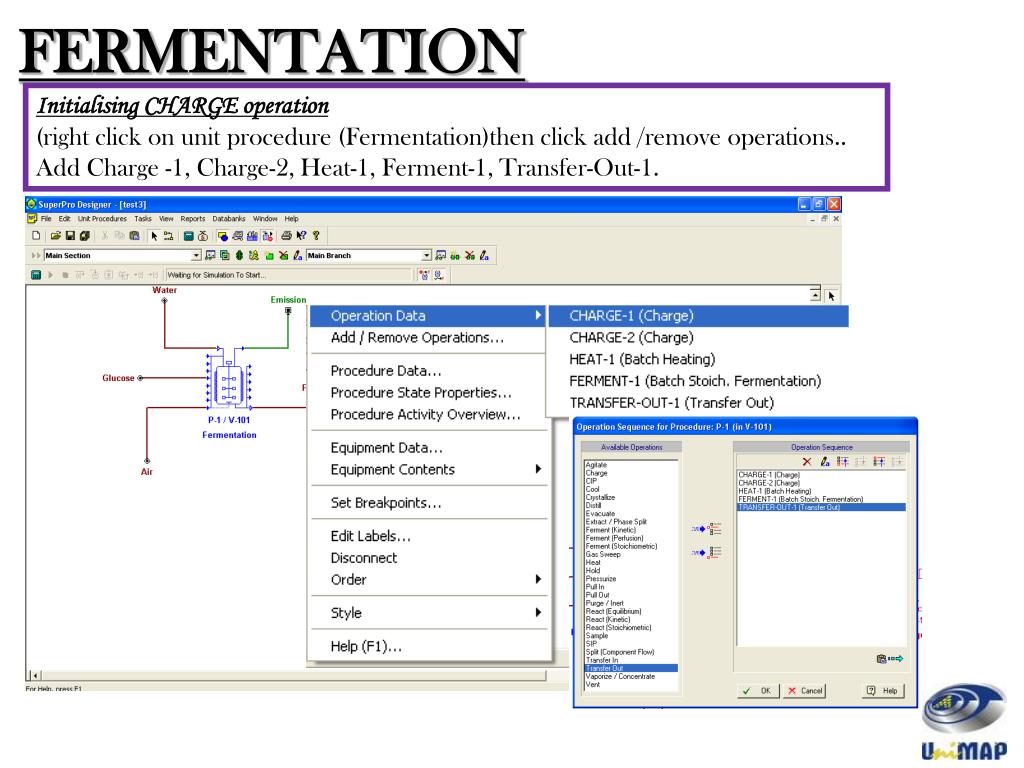Open the Reports menu

(x=193, y=219)
